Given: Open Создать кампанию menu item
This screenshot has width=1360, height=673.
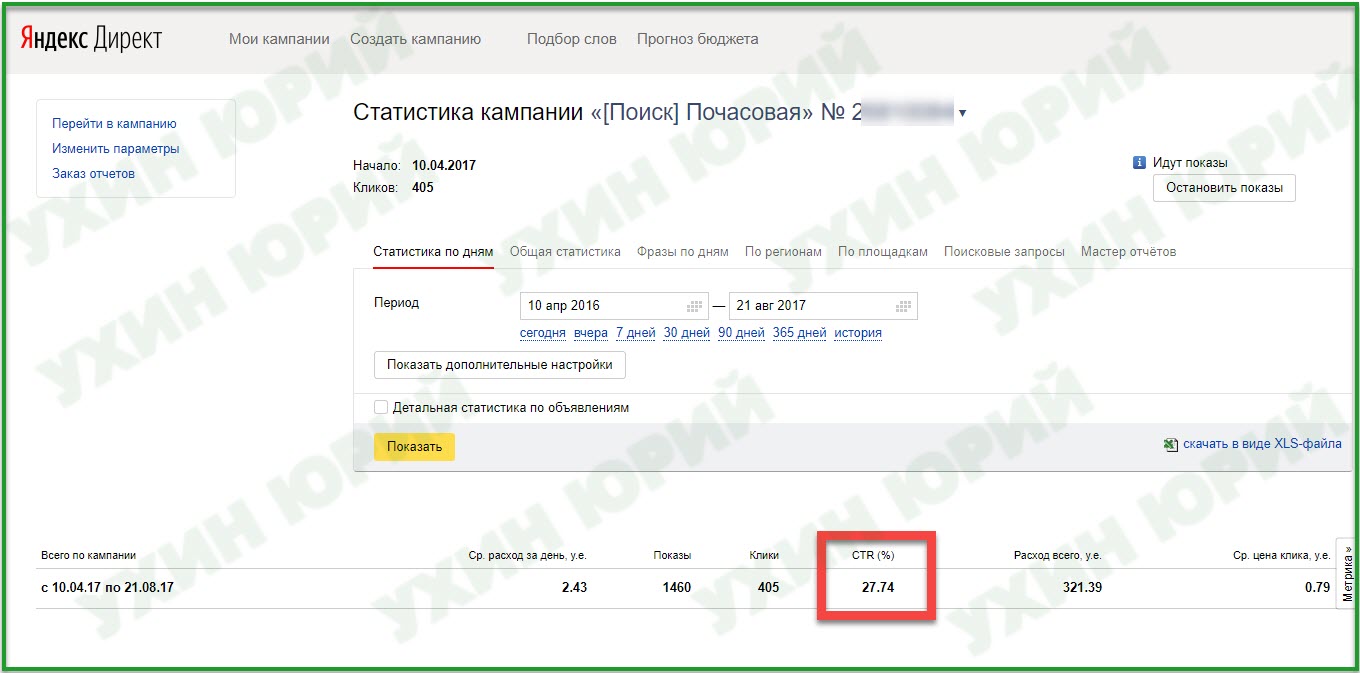Looking at the screenshot, I should point(415,39).
